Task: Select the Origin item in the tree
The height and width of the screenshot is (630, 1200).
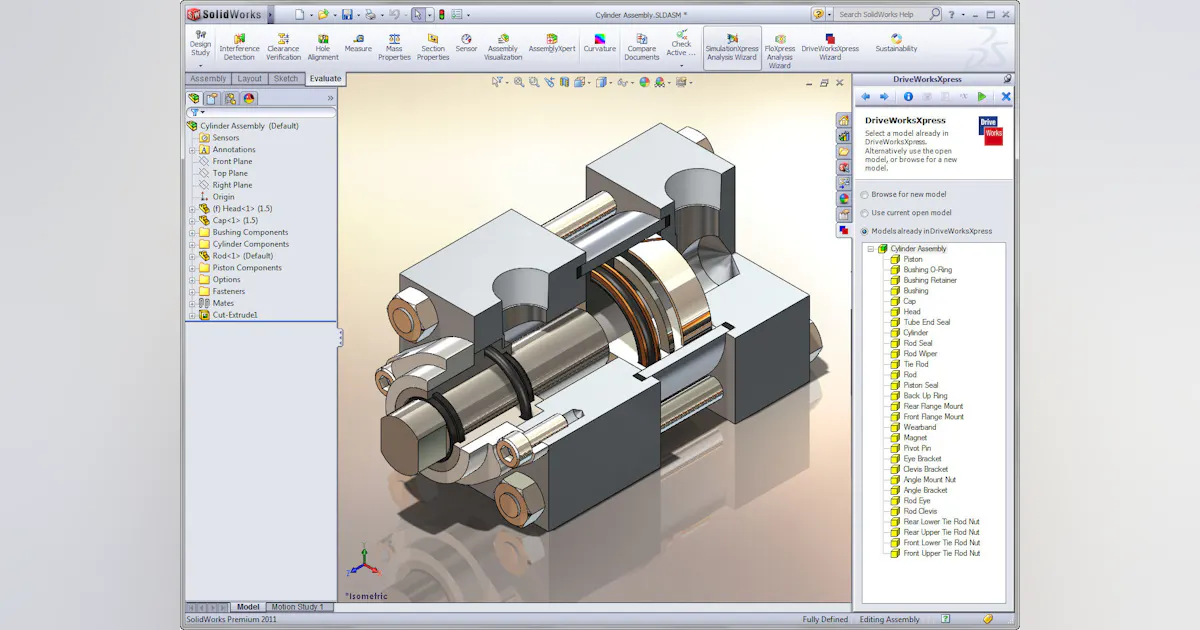Action: point(223,197)
